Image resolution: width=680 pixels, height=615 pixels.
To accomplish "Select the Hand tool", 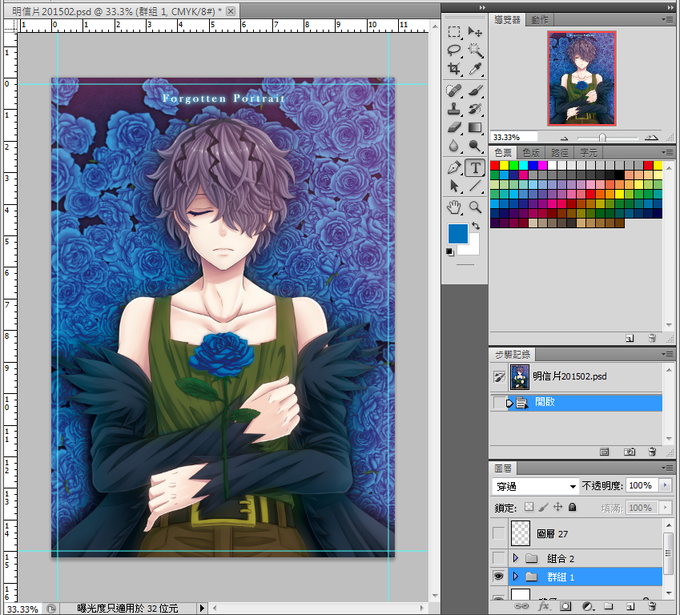I will [x=454, y=207].
